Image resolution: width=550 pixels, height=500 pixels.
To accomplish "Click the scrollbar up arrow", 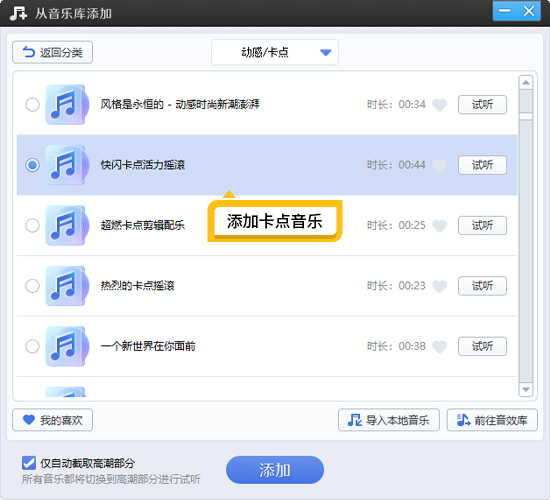I will coord(525,83).
